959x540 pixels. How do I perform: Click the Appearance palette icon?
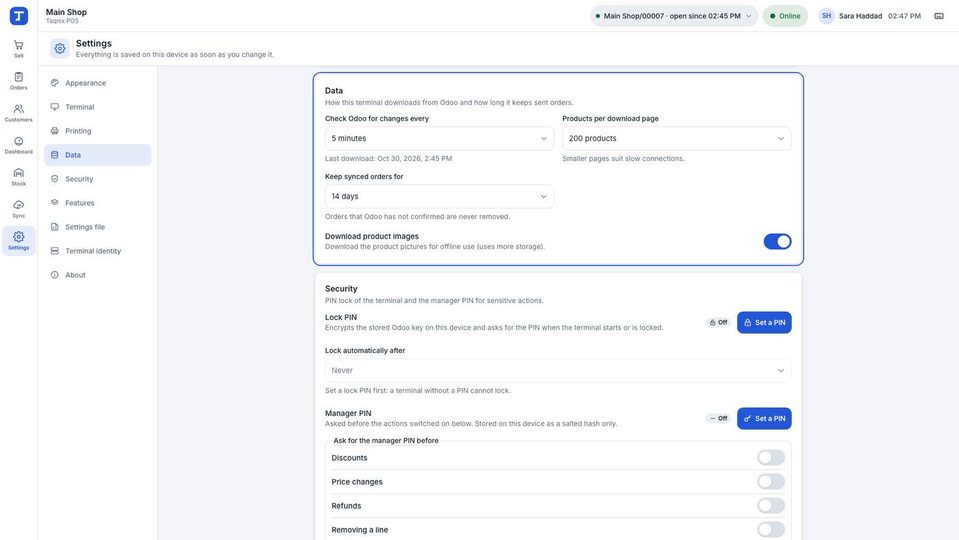click(x=54, y=83)
